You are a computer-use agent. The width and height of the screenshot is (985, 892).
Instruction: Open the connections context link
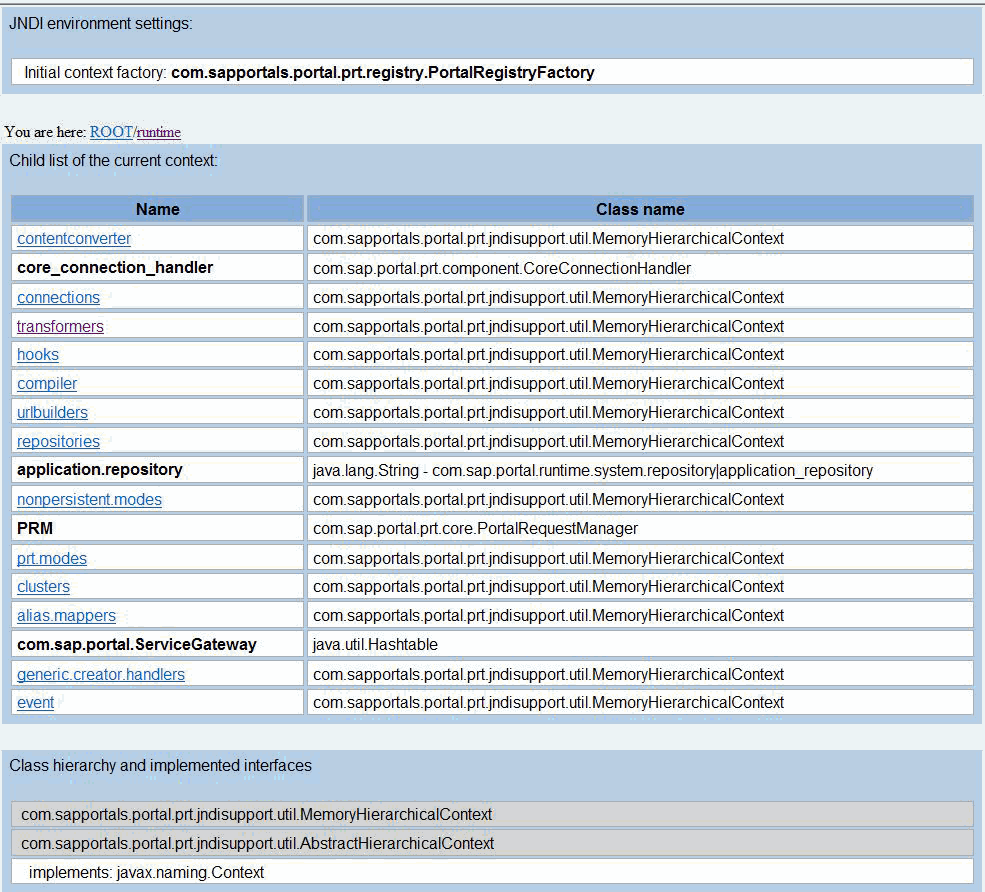click(58, 298)
